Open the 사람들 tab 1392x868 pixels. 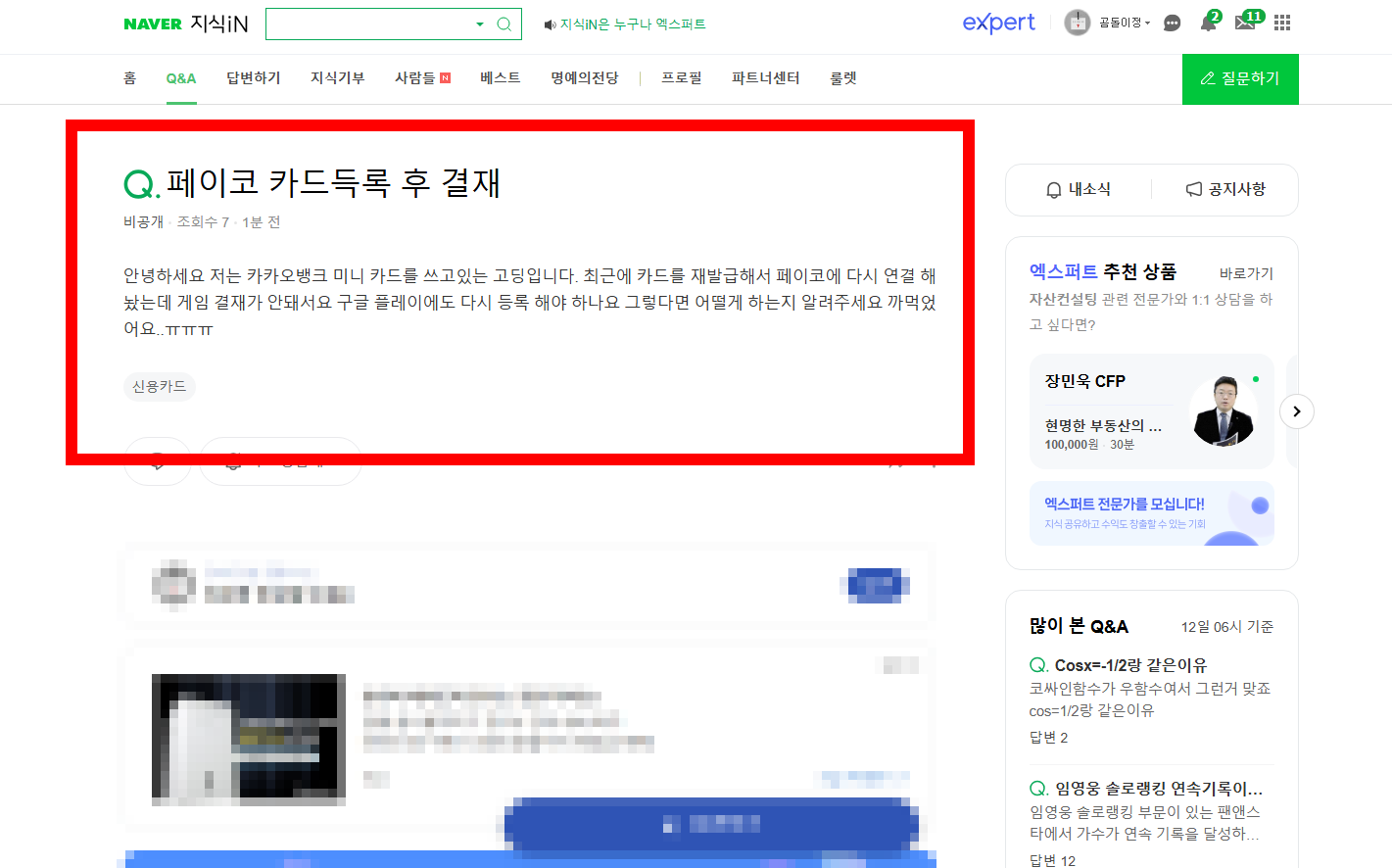tap(414, 78)
